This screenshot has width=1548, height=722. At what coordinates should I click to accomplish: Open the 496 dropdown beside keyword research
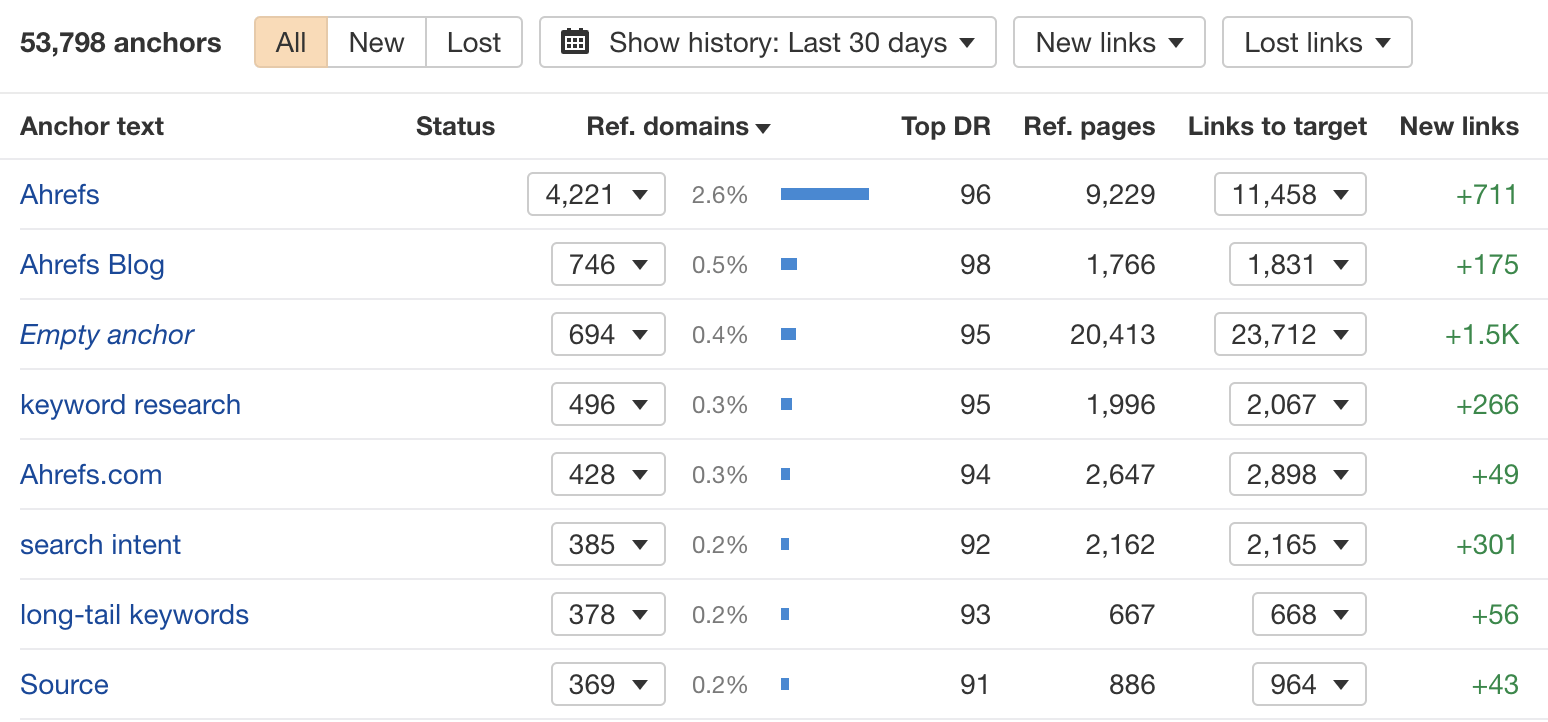pyautogui.click(x=608, y=404)
